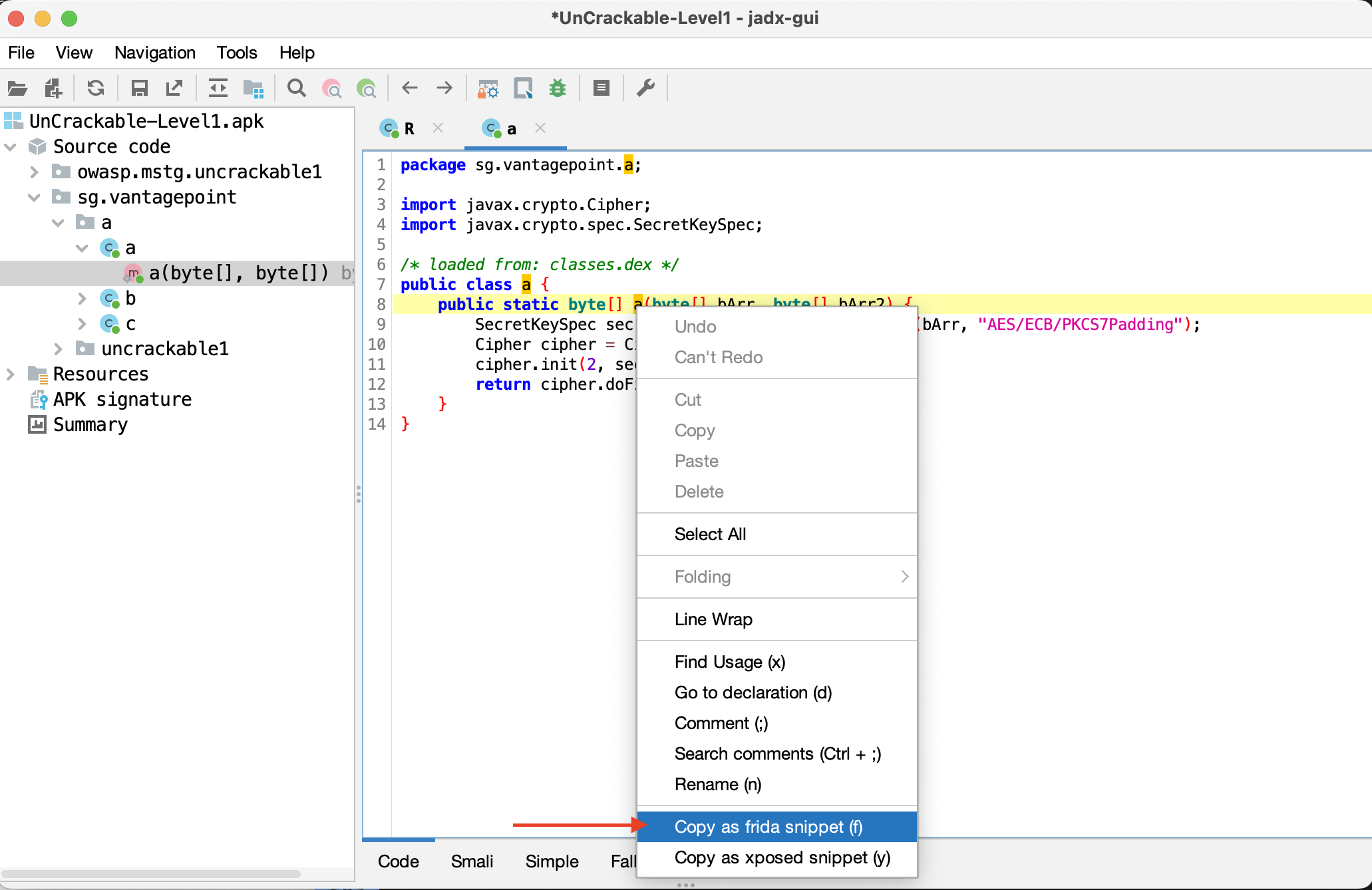Collapse the sg.vantagepoint package node

pos(34,197)
